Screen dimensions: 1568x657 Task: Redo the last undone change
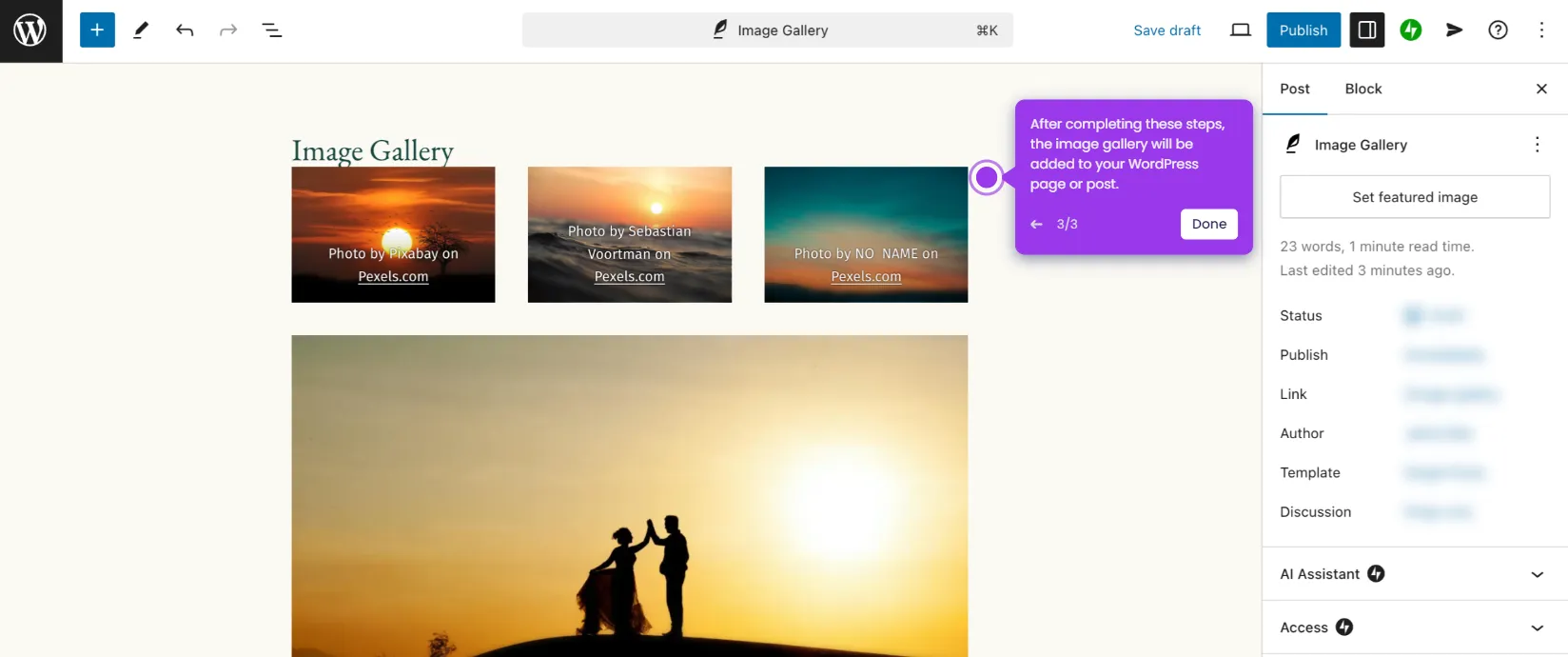click(x=228, y=30)
